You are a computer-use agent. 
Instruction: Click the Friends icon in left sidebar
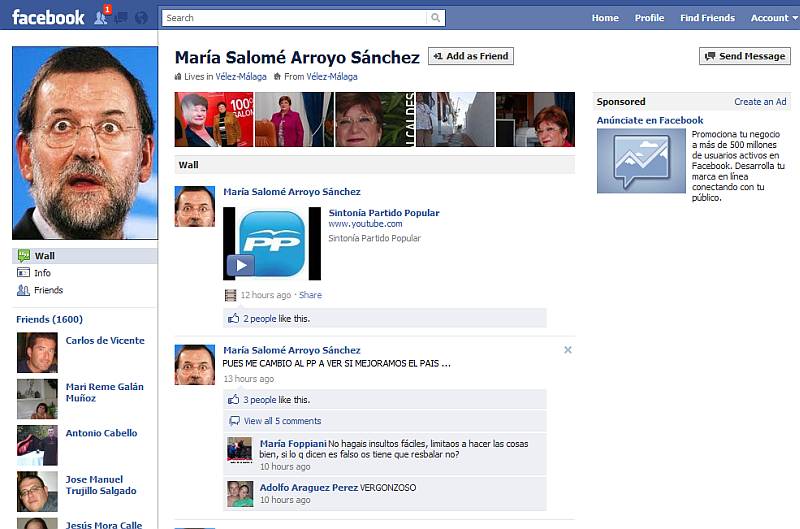[x=23, y=290]
